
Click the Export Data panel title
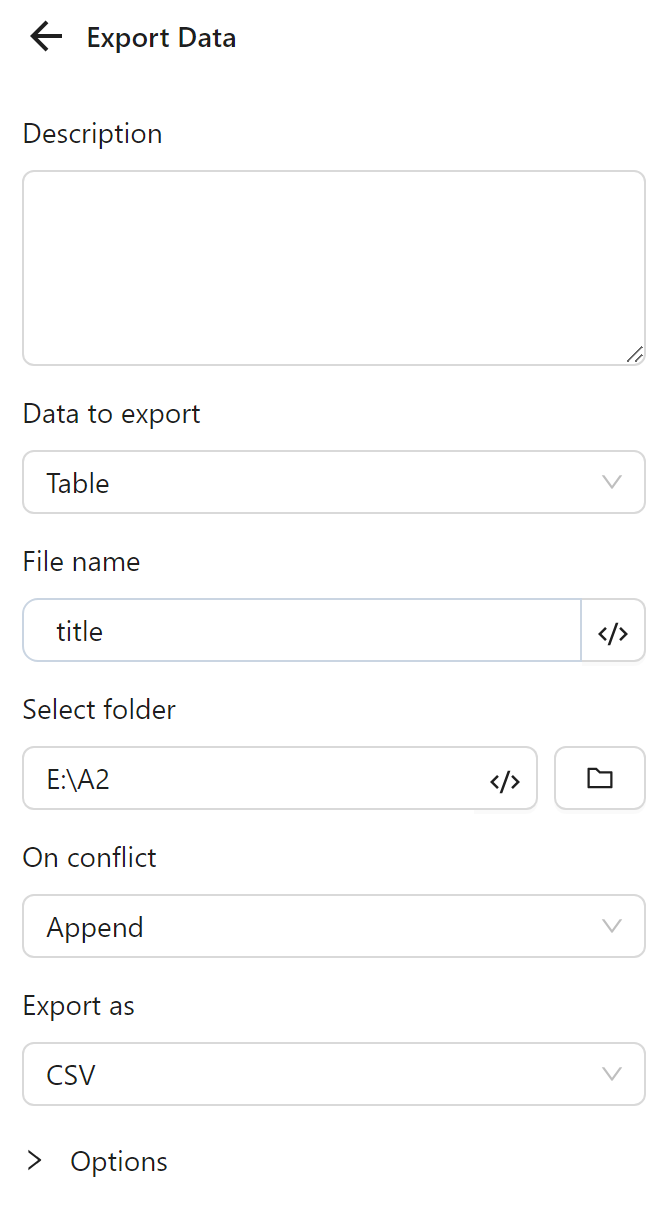click(162, 39)
